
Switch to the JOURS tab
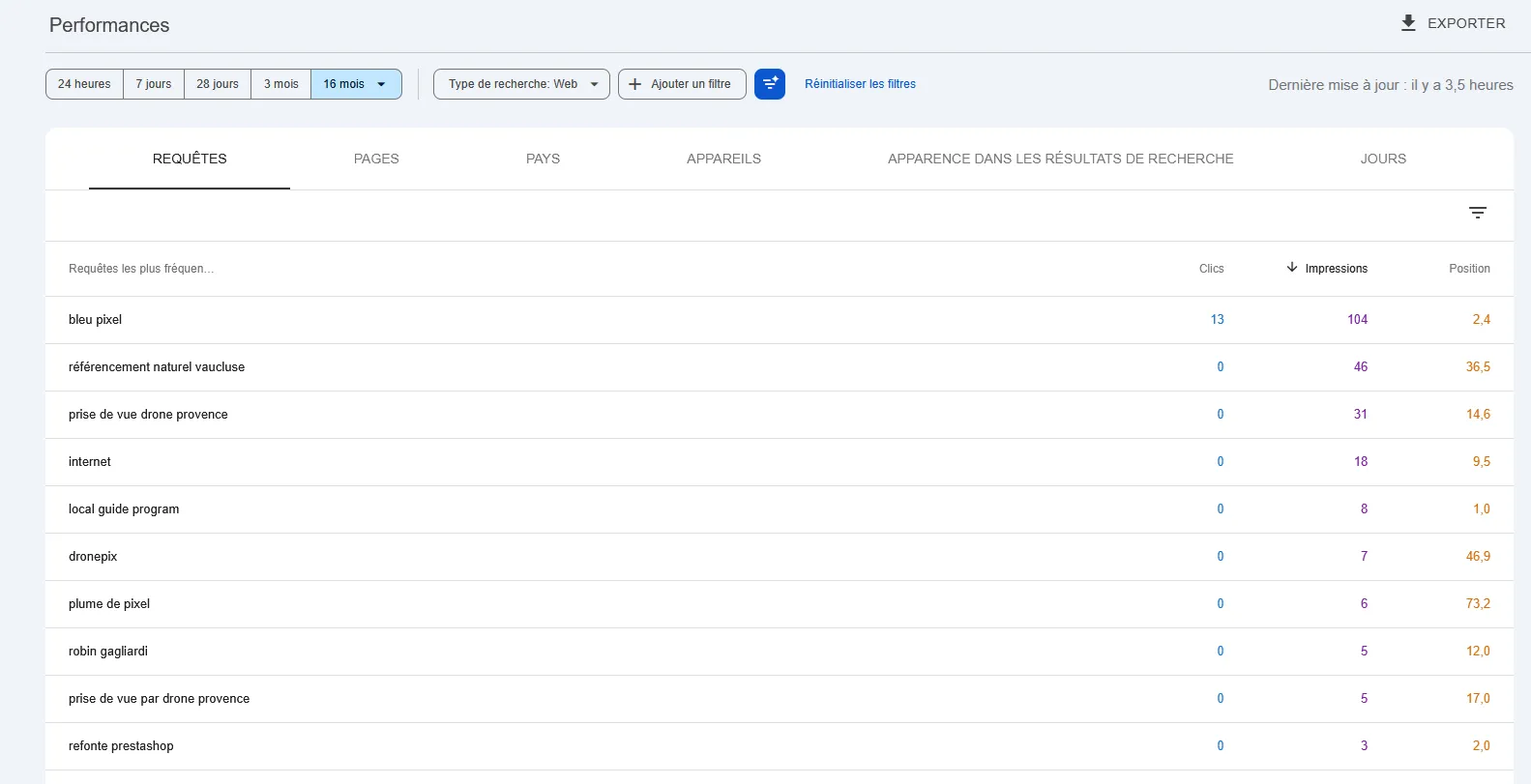(1383, 159)
